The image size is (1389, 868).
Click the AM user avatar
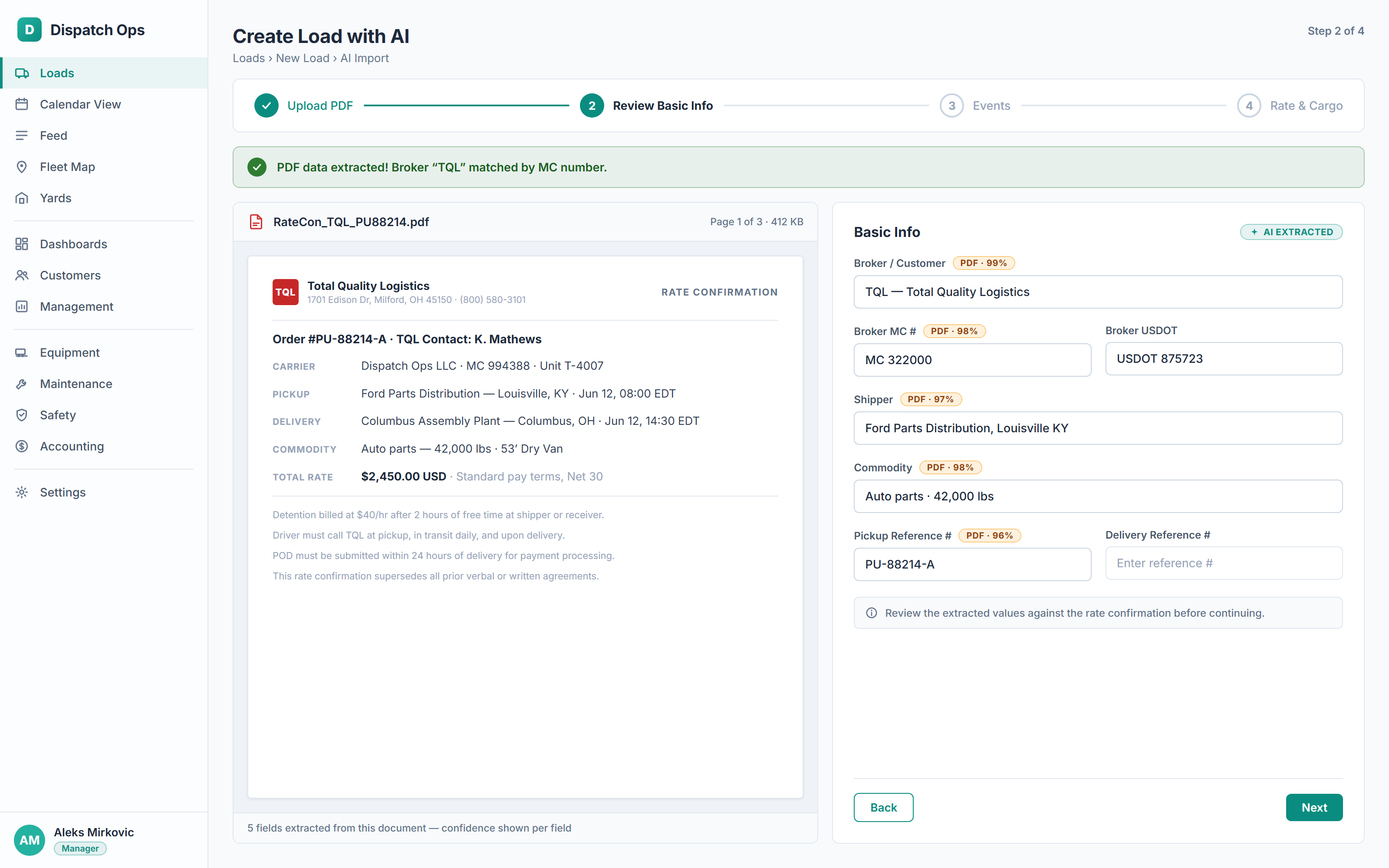coord(30,840)
